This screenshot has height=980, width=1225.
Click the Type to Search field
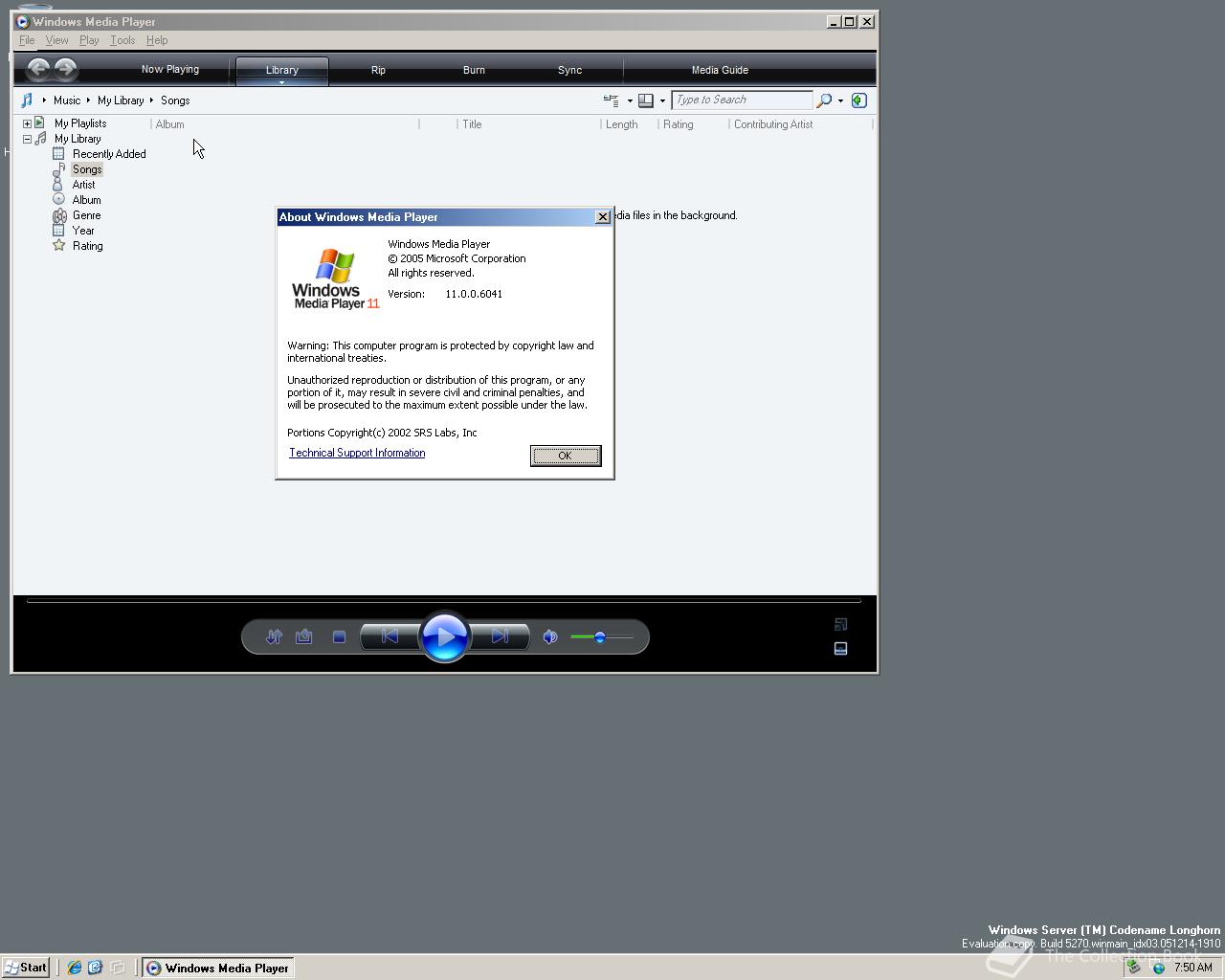(x=742, y=100)
